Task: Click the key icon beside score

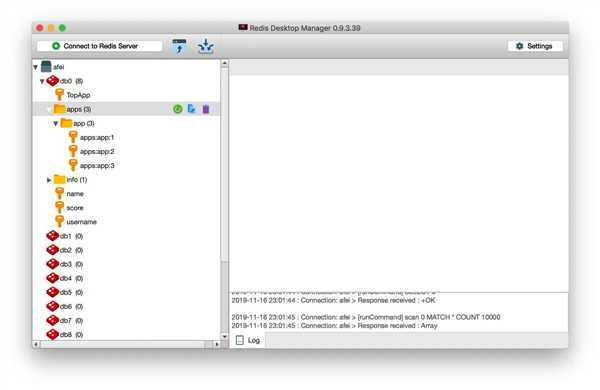Action: tap(59, 207)
